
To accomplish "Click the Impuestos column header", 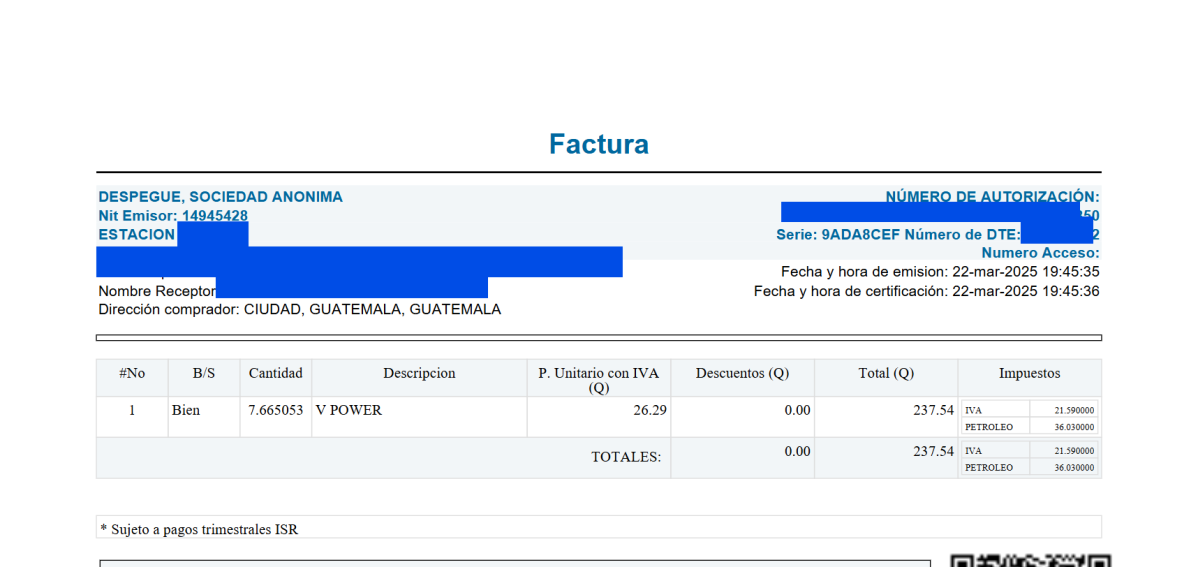I will pyautogui.click(x=1029, y=373).
